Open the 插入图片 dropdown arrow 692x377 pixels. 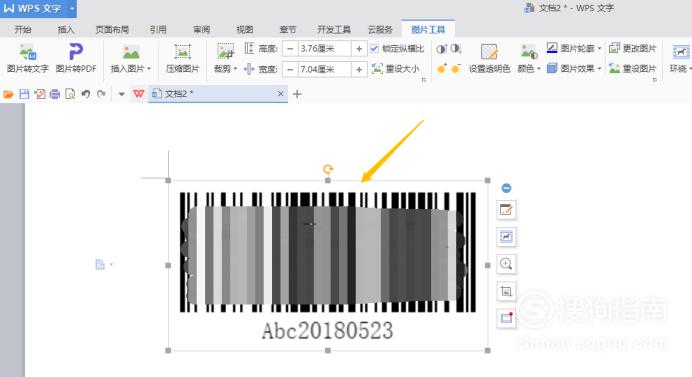149,69
